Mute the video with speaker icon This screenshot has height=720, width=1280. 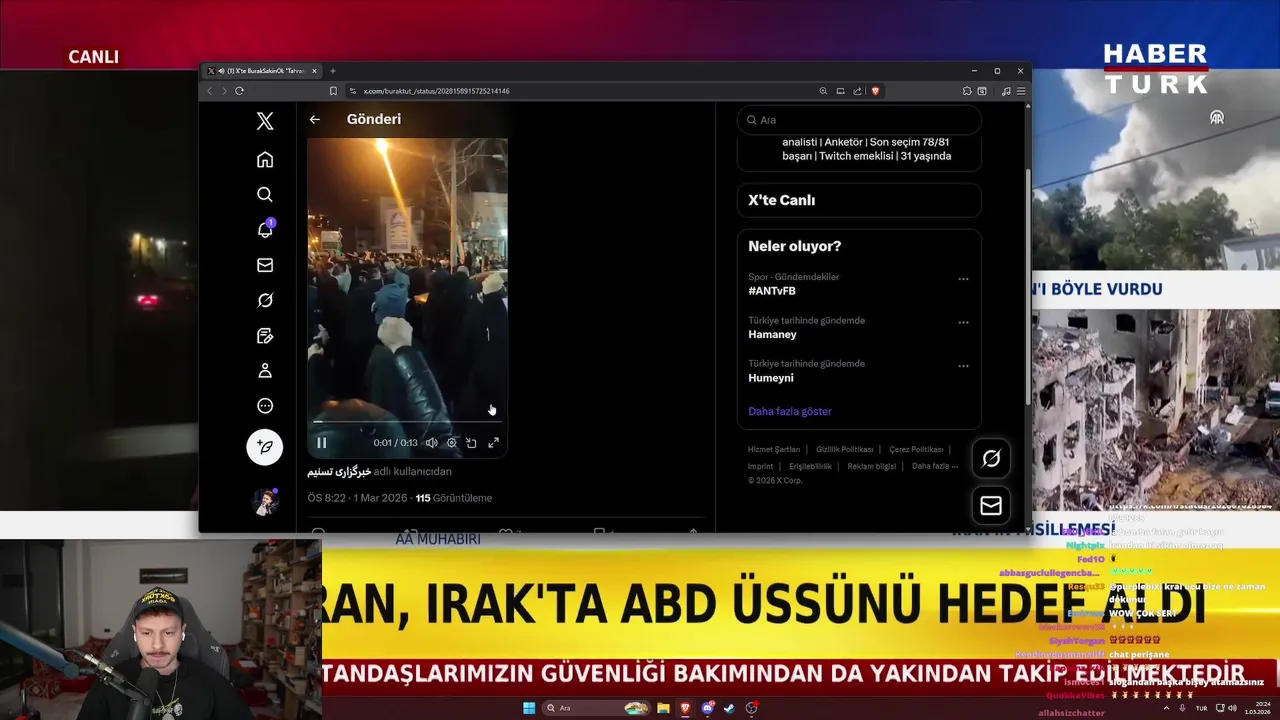point(432,443)
